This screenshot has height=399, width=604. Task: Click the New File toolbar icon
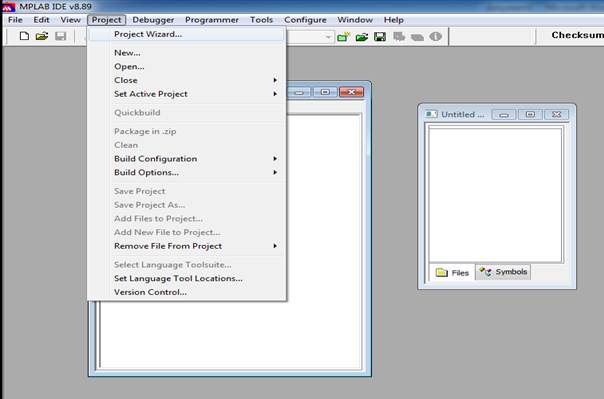coord(24,36)
